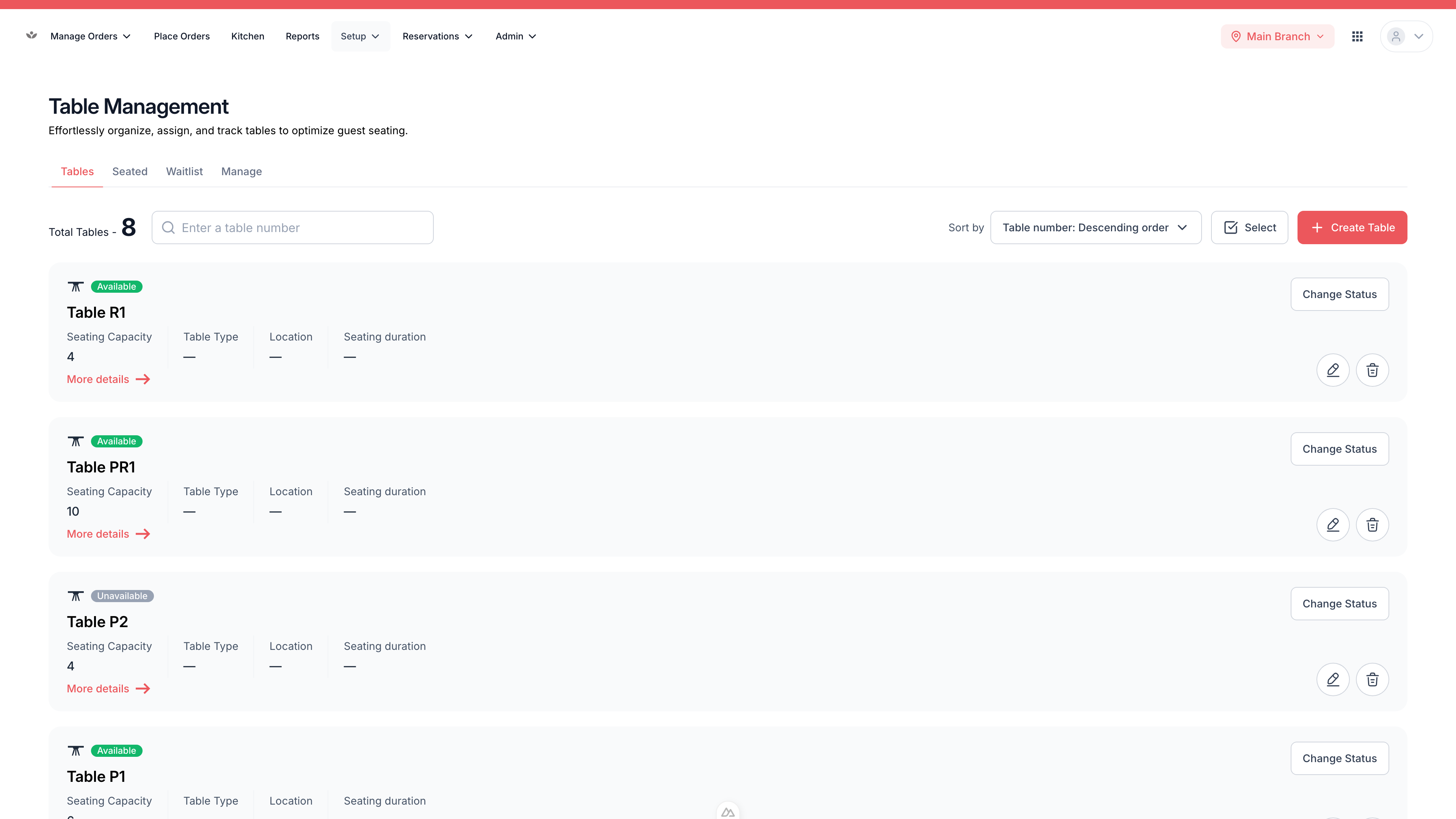Open the Sort by table number dropdown
The height and width of the screenshot is (819, 1456).
tap(1095, 227)
